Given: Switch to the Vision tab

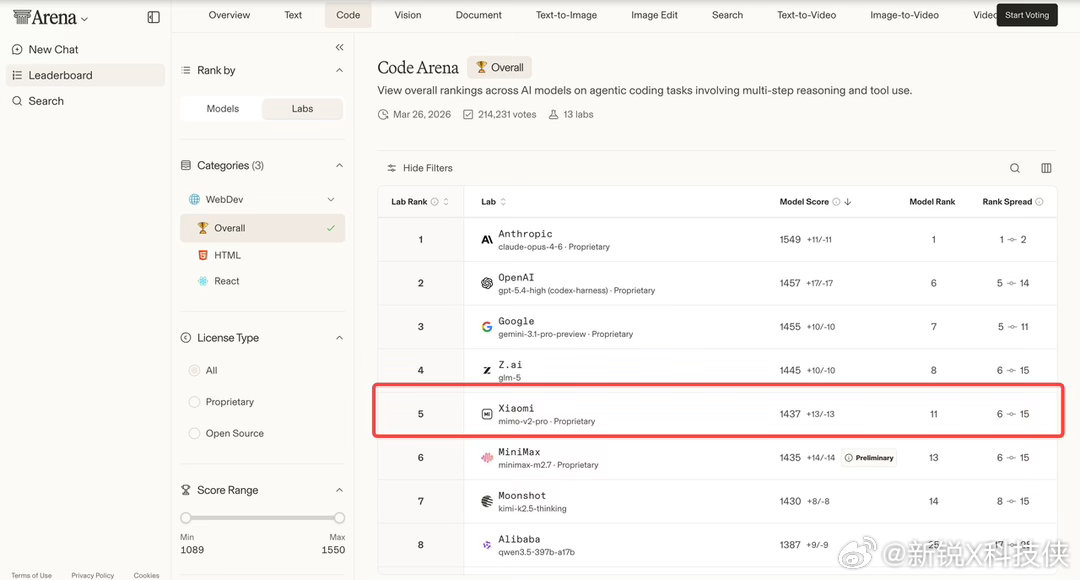Looking at the screenshot, I should click(x=408, y=15).
